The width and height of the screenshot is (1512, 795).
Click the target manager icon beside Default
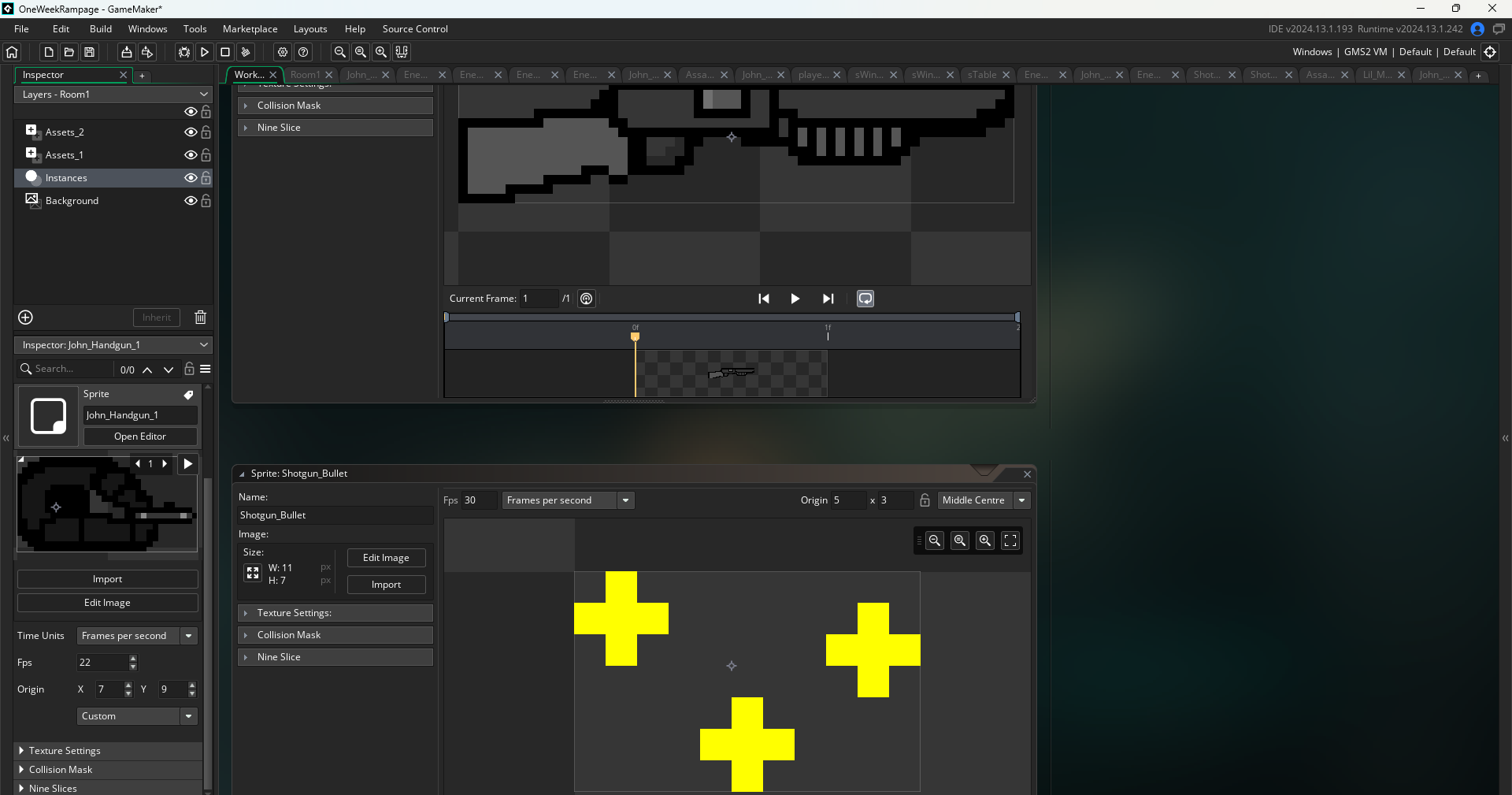coord(1490,52)
